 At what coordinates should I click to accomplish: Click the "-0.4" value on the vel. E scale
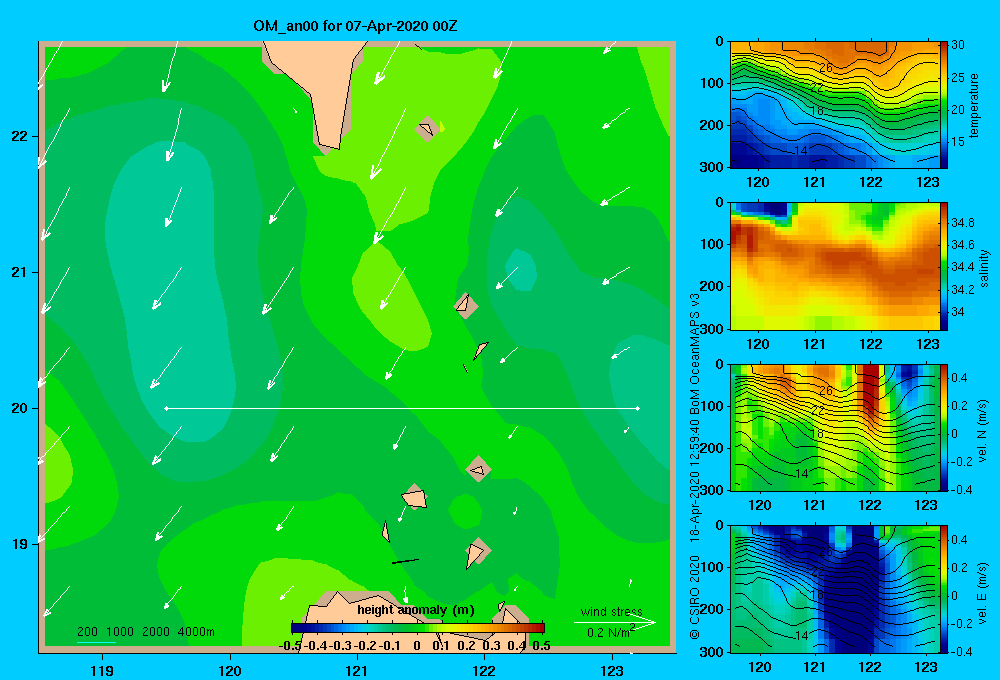[x=961, y=651]
